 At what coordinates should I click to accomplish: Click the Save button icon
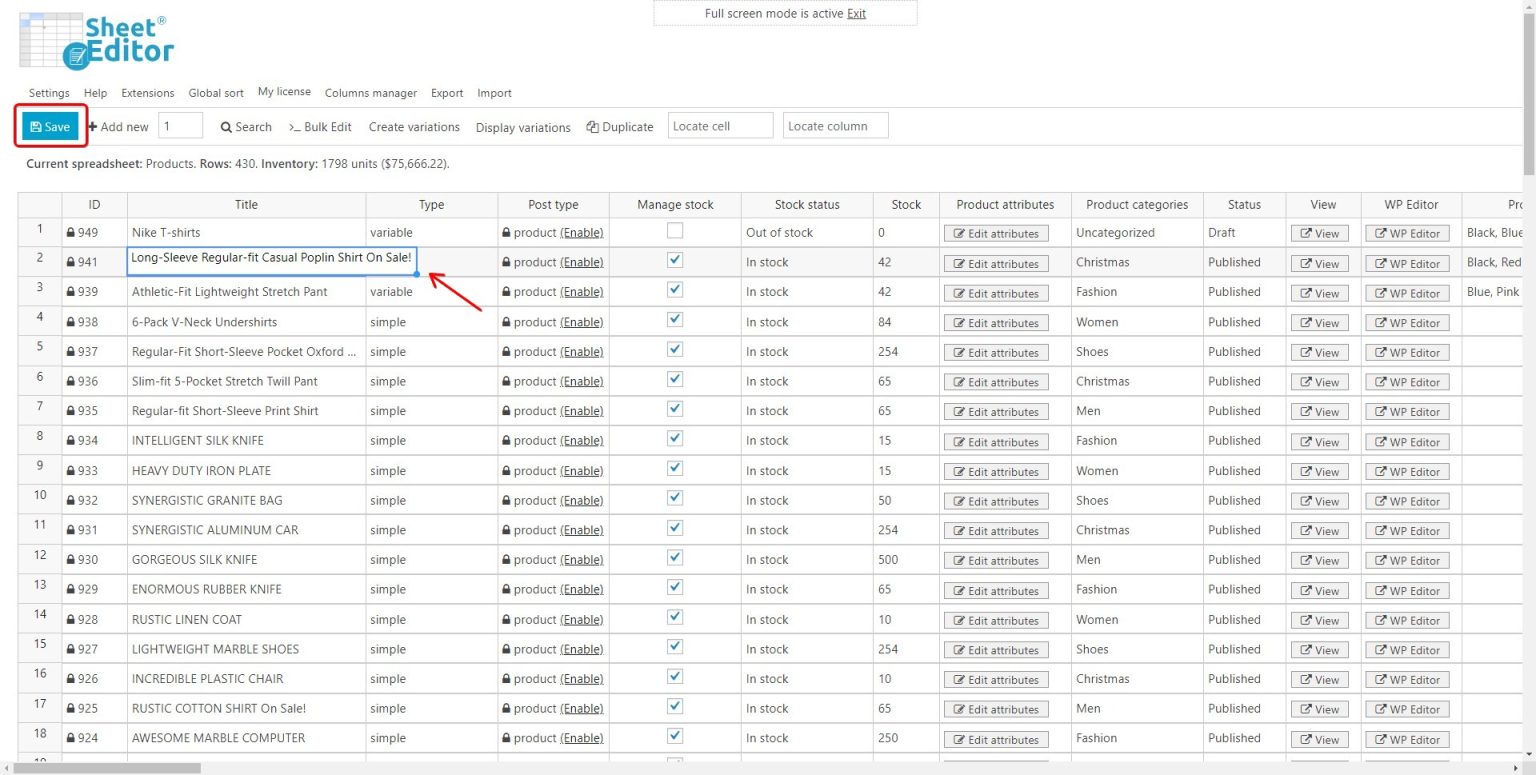(35, 126)
